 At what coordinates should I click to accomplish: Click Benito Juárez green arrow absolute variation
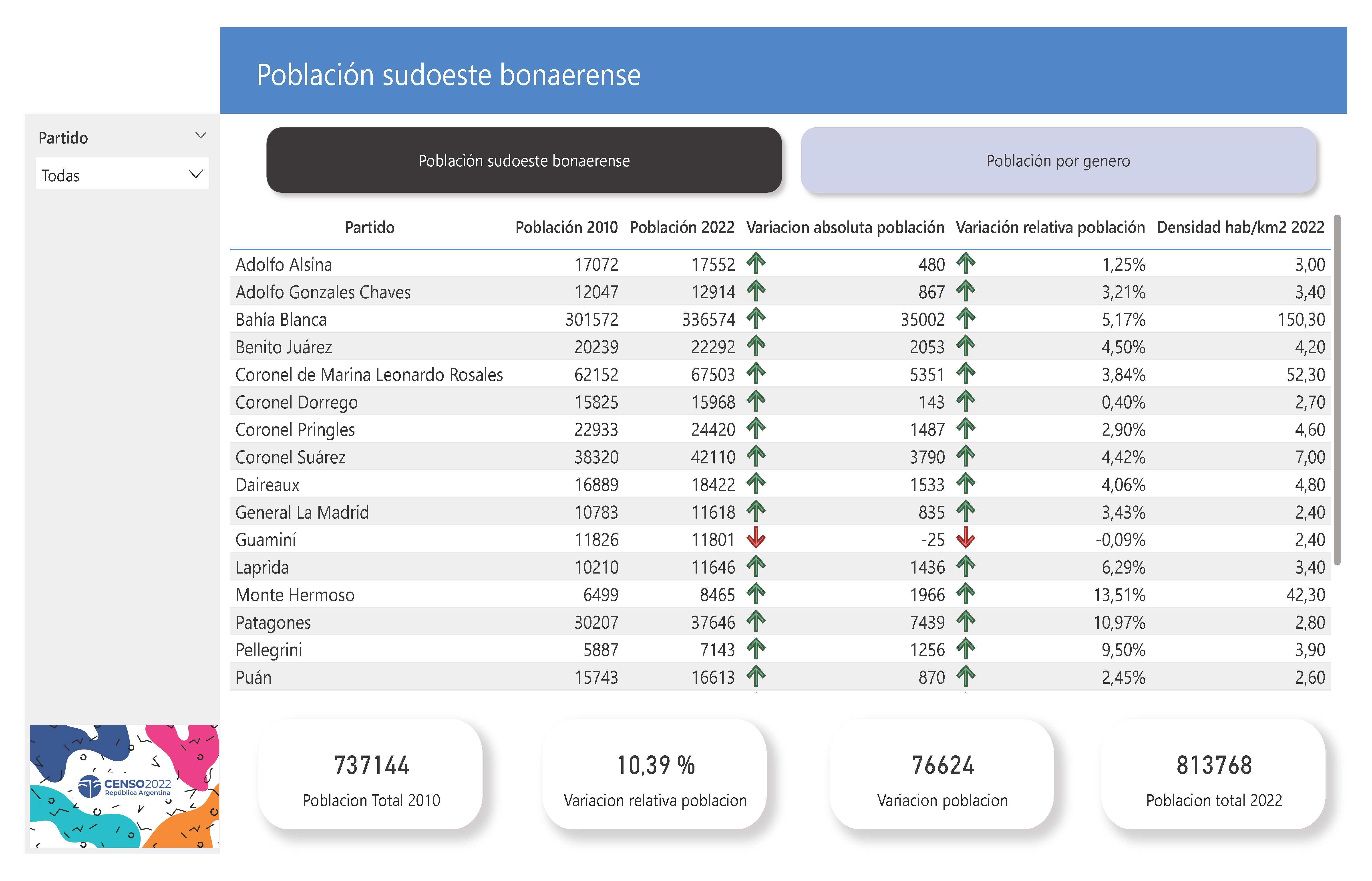pyautogui.click(x=756, y=346)
